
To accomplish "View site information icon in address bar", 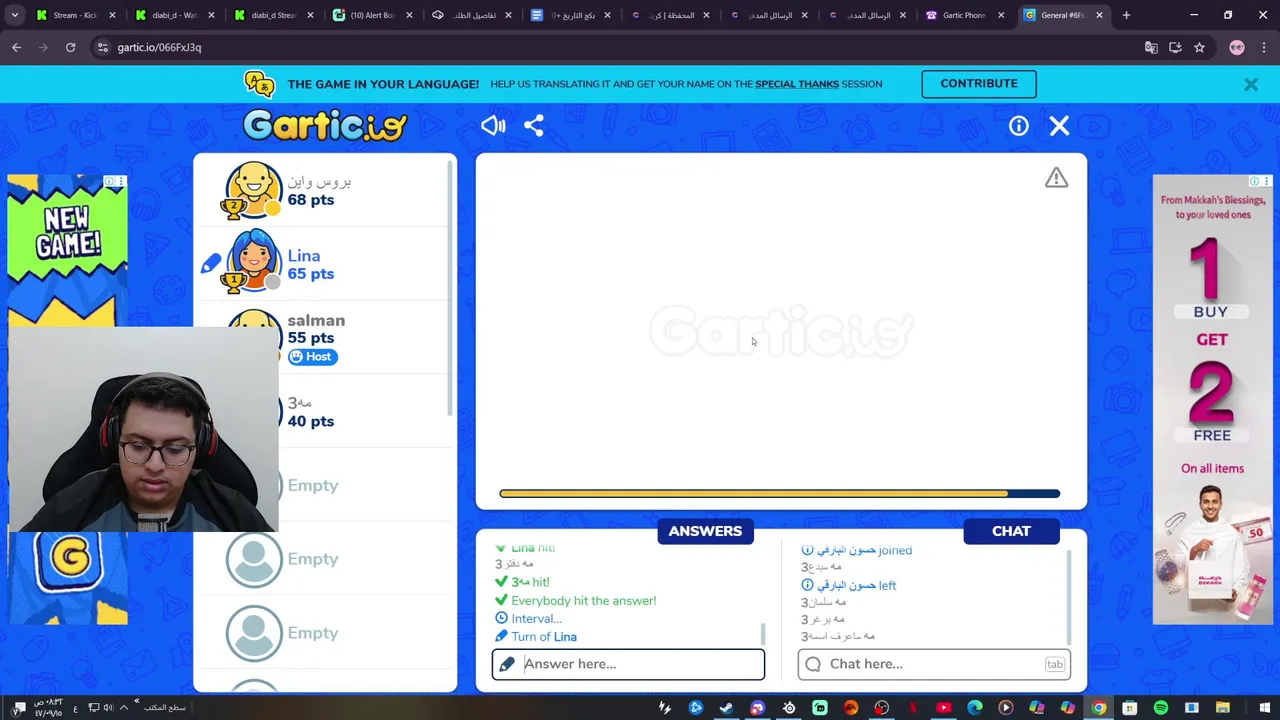I will (102, 47).
